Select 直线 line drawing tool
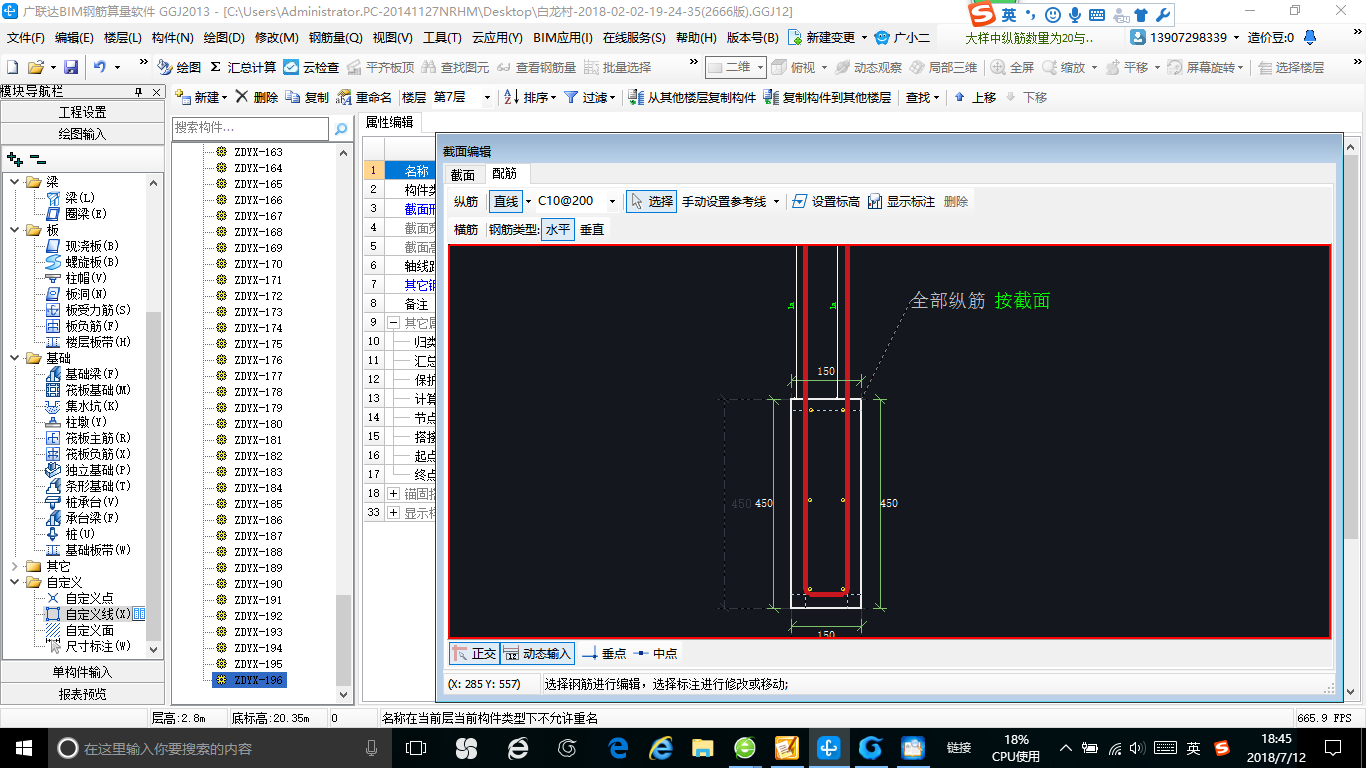This screenshot has width=1366, height=768. coord(506,201)
